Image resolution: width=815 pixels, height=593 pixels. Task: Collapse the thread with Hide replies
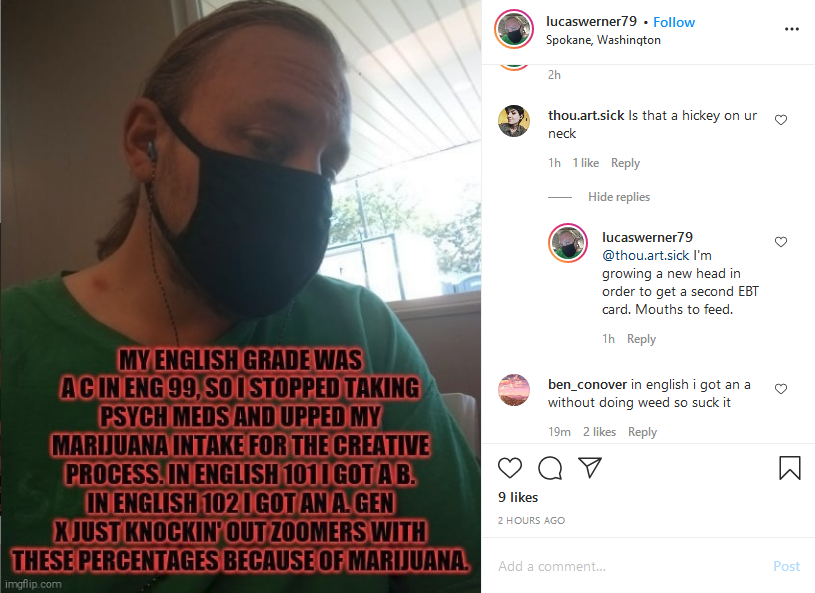click(x=619, y=197)
